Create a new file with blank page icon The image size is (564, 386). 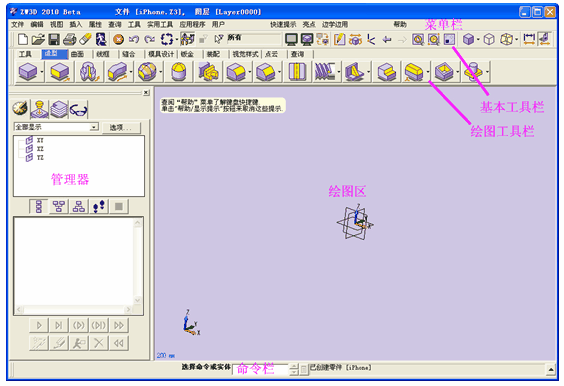(x=23, y=39)
